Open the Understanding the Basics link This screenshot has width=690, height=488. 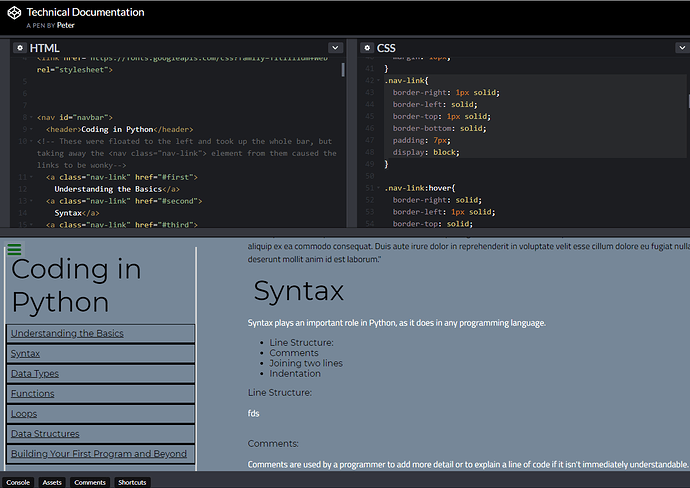coord(67,334)
